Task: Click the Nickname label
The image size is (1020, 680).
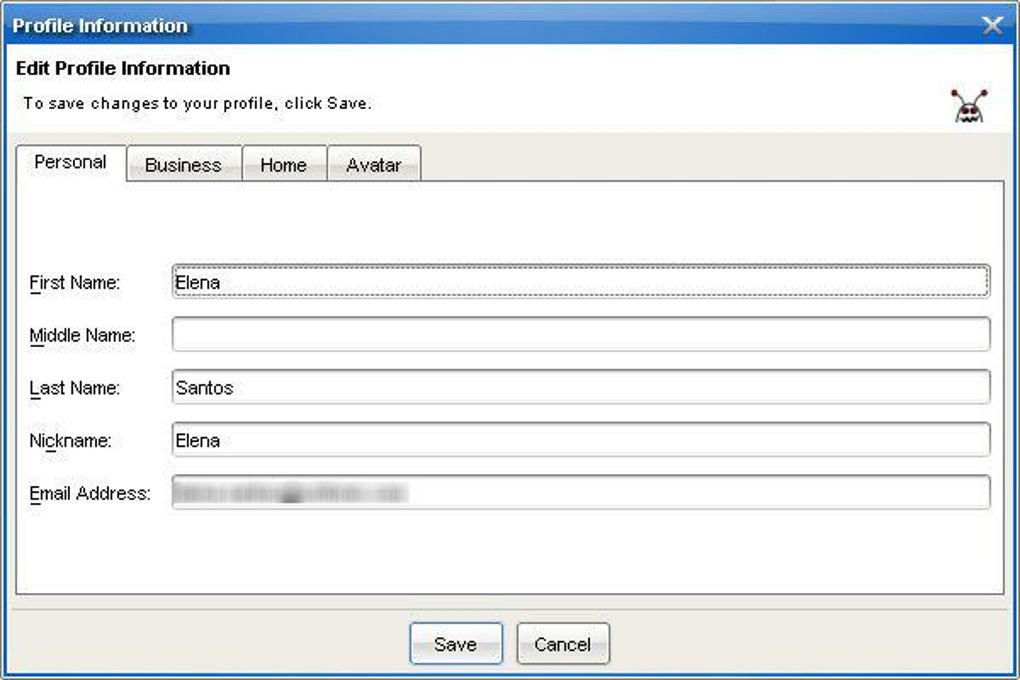Action: 70,441
